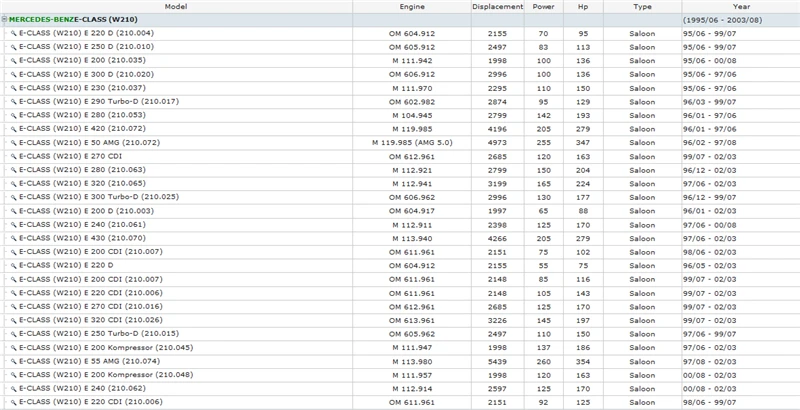800x410 pixels.
Task: Click engine cell OM 602.982
Action: point(412,101)
